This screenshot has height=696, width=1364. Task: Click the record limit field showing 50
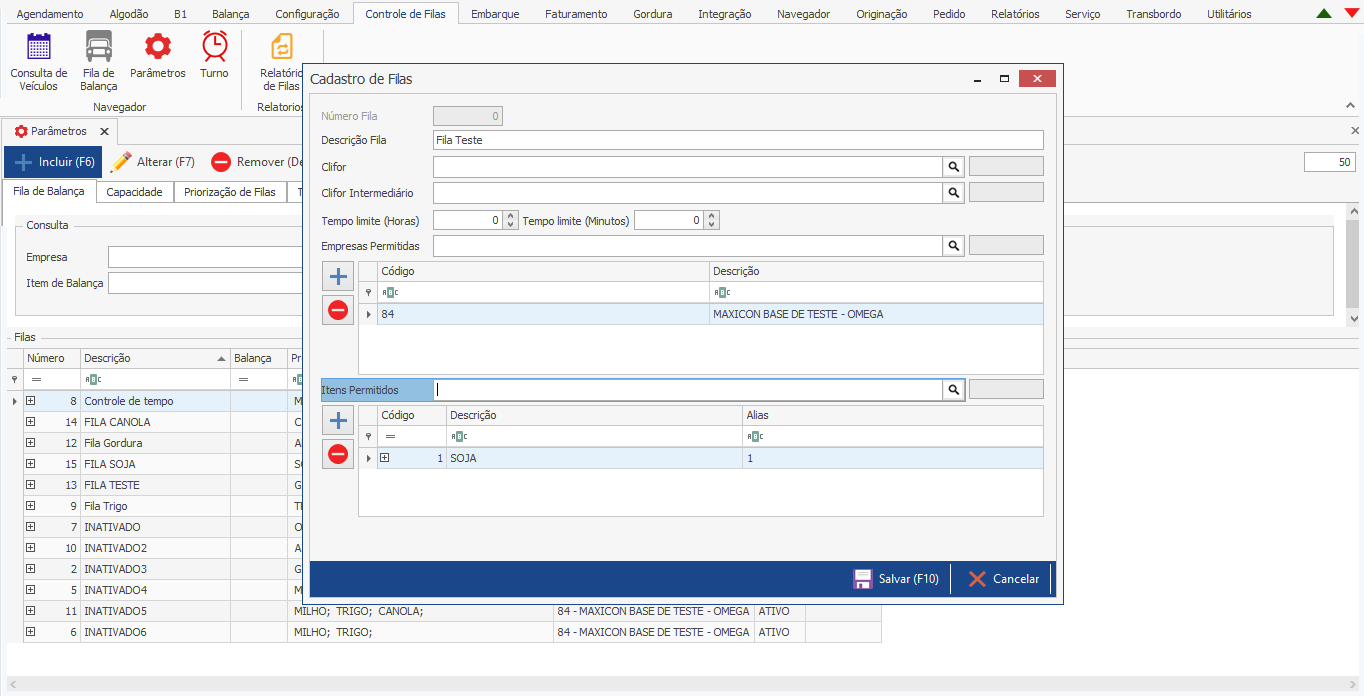pos(1330,162)
